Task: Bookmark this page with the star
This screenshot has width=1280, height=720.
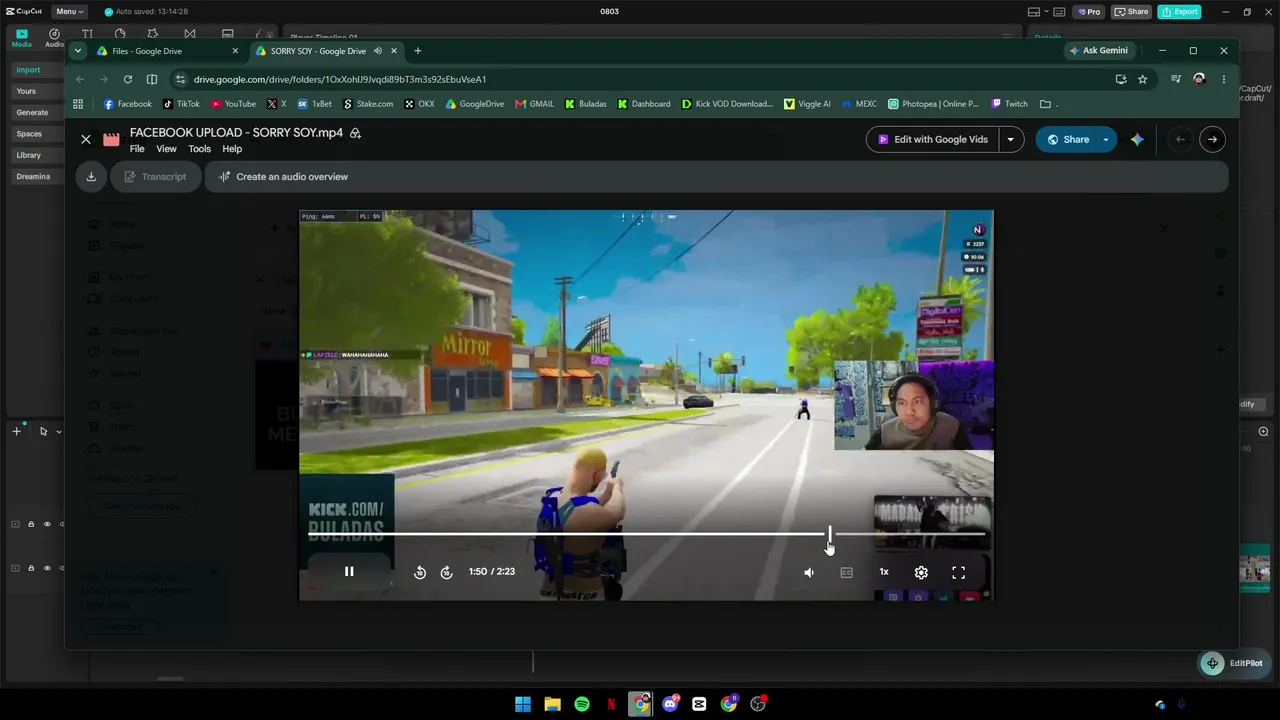Action: point(1143,79)
